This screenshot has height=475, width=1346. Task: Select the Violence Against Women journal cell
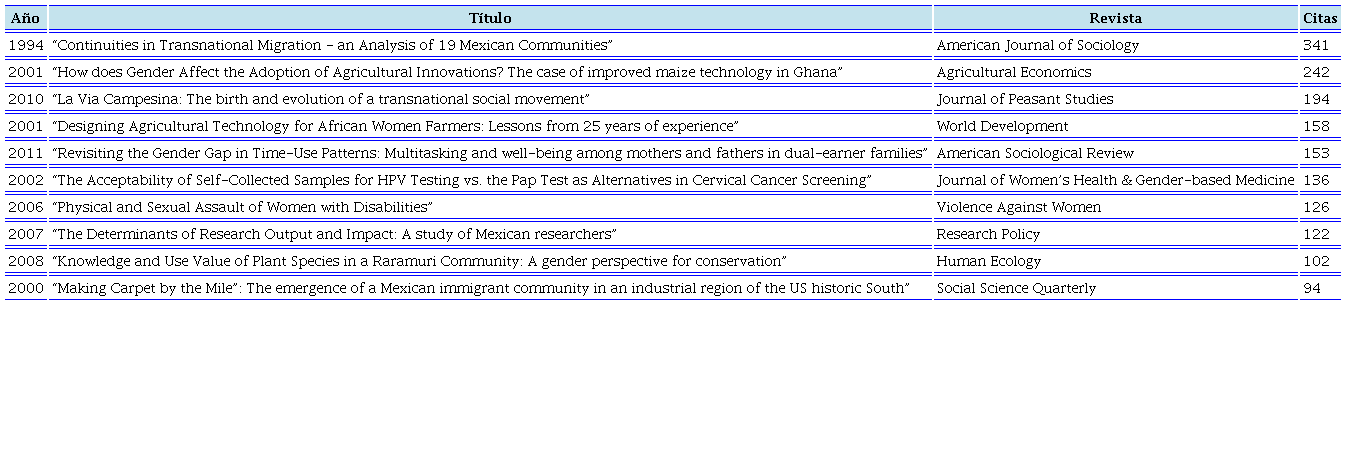pyautogui.click(x=1018, y=207)
